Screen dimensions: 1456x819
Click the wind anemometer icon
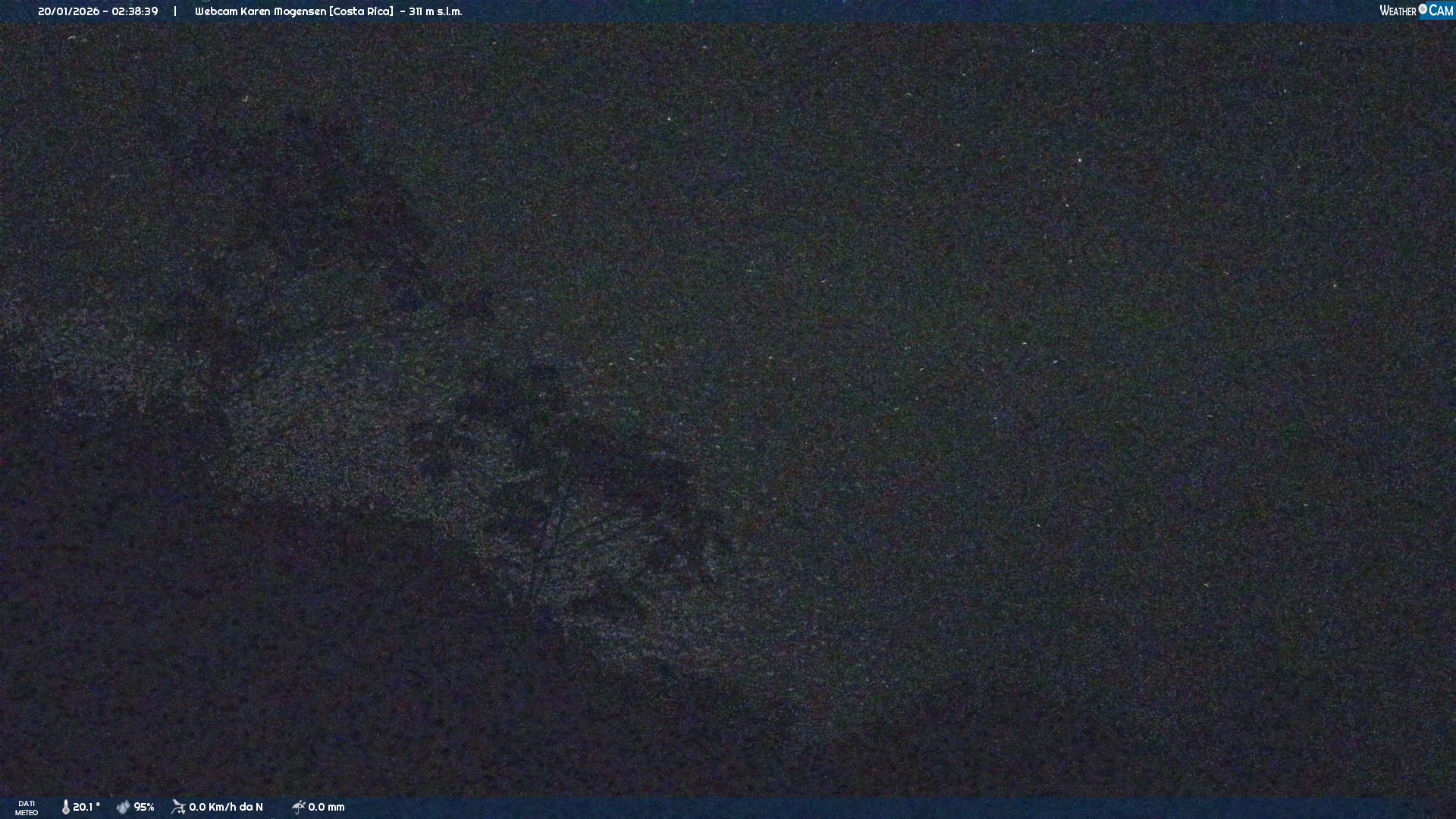pyautogui.click(x=178, y=807)
